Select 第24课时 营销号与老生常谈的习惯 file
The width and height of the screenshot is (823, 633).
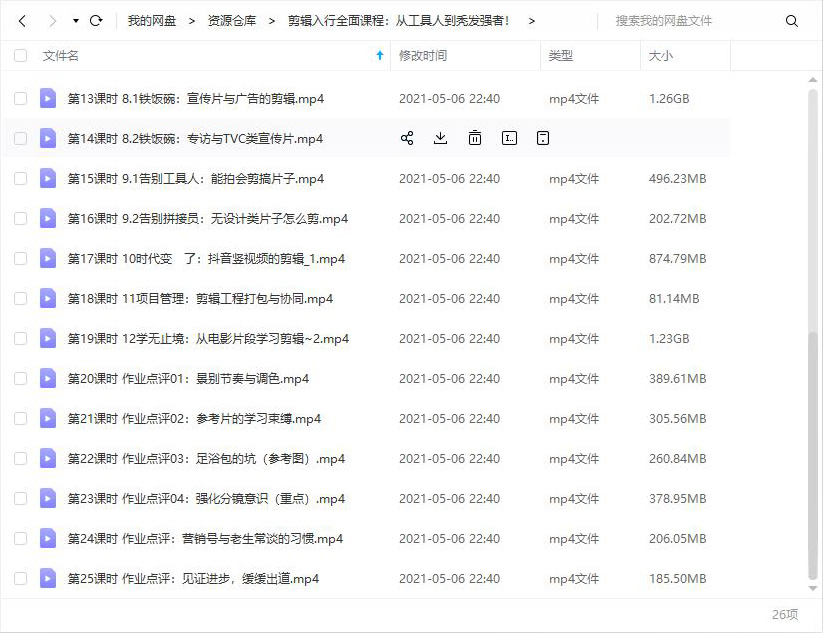205,538
